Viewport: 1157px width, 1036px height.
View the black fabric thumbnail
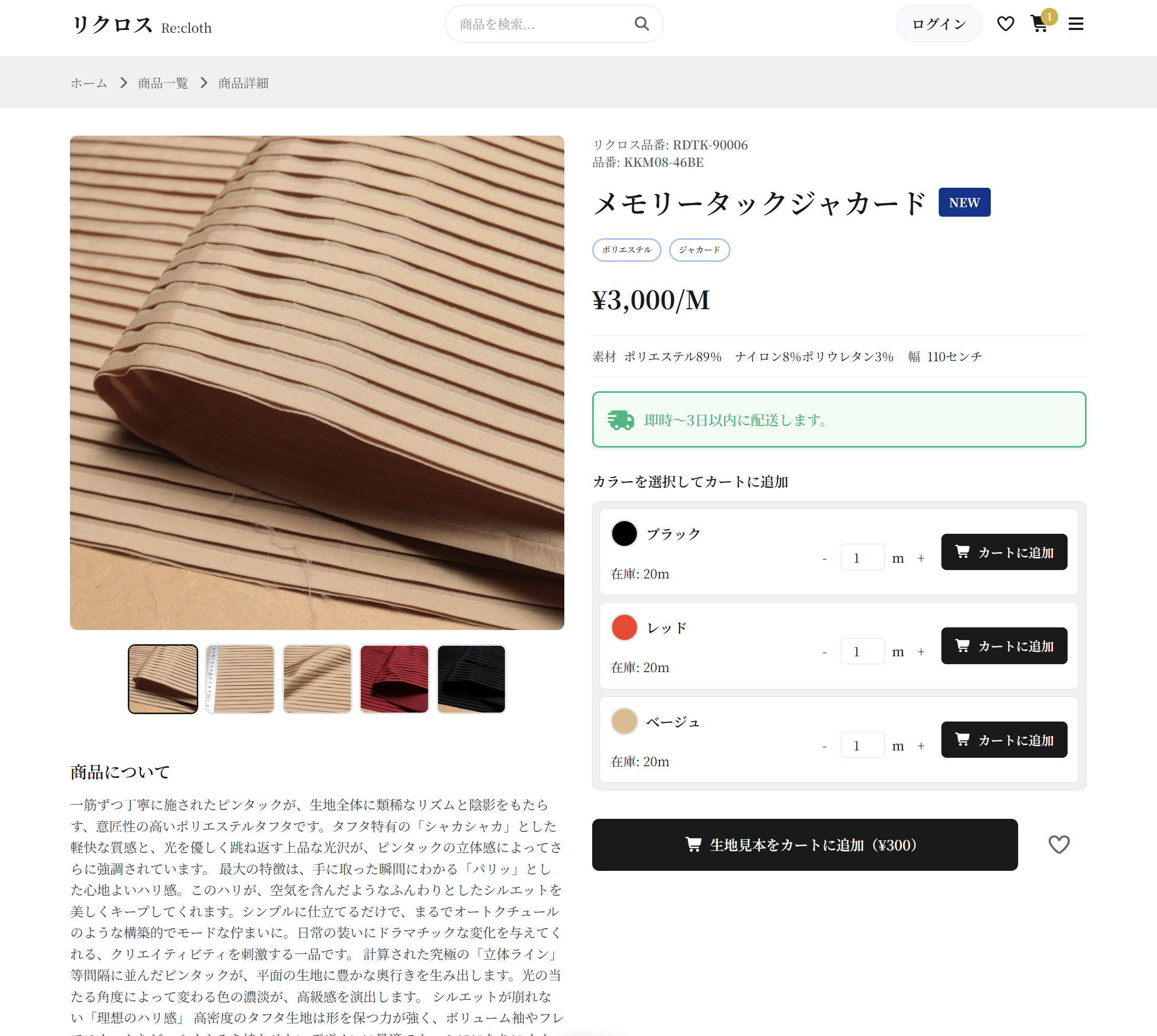pos(471,678)
